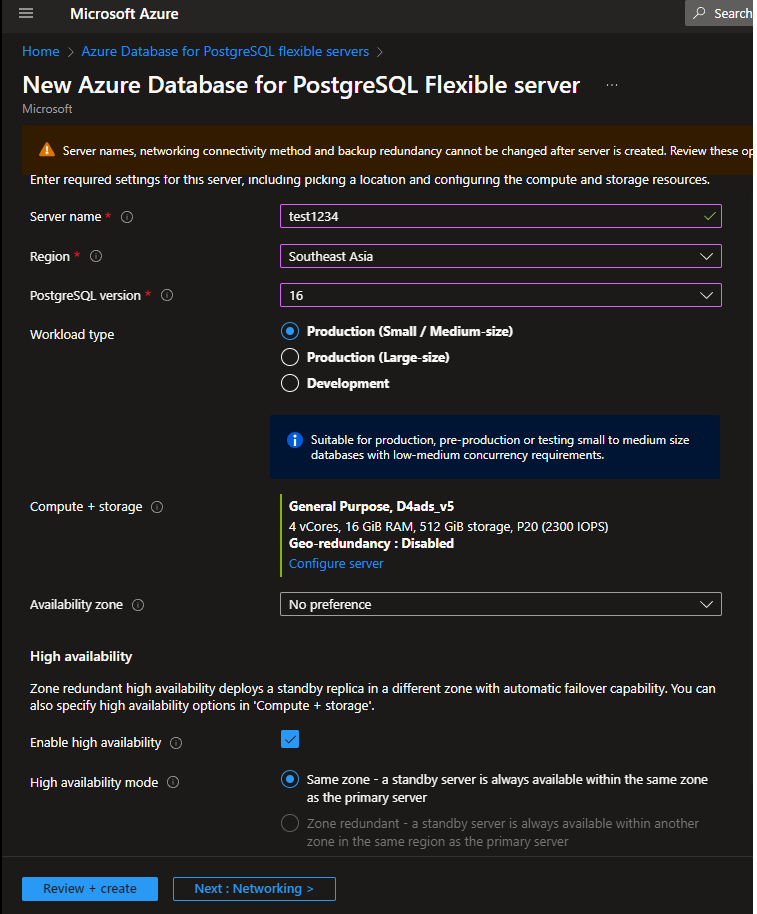Screen dimensions: 757x914
Task: Click into the Server name field
Action: pos(501,216)
